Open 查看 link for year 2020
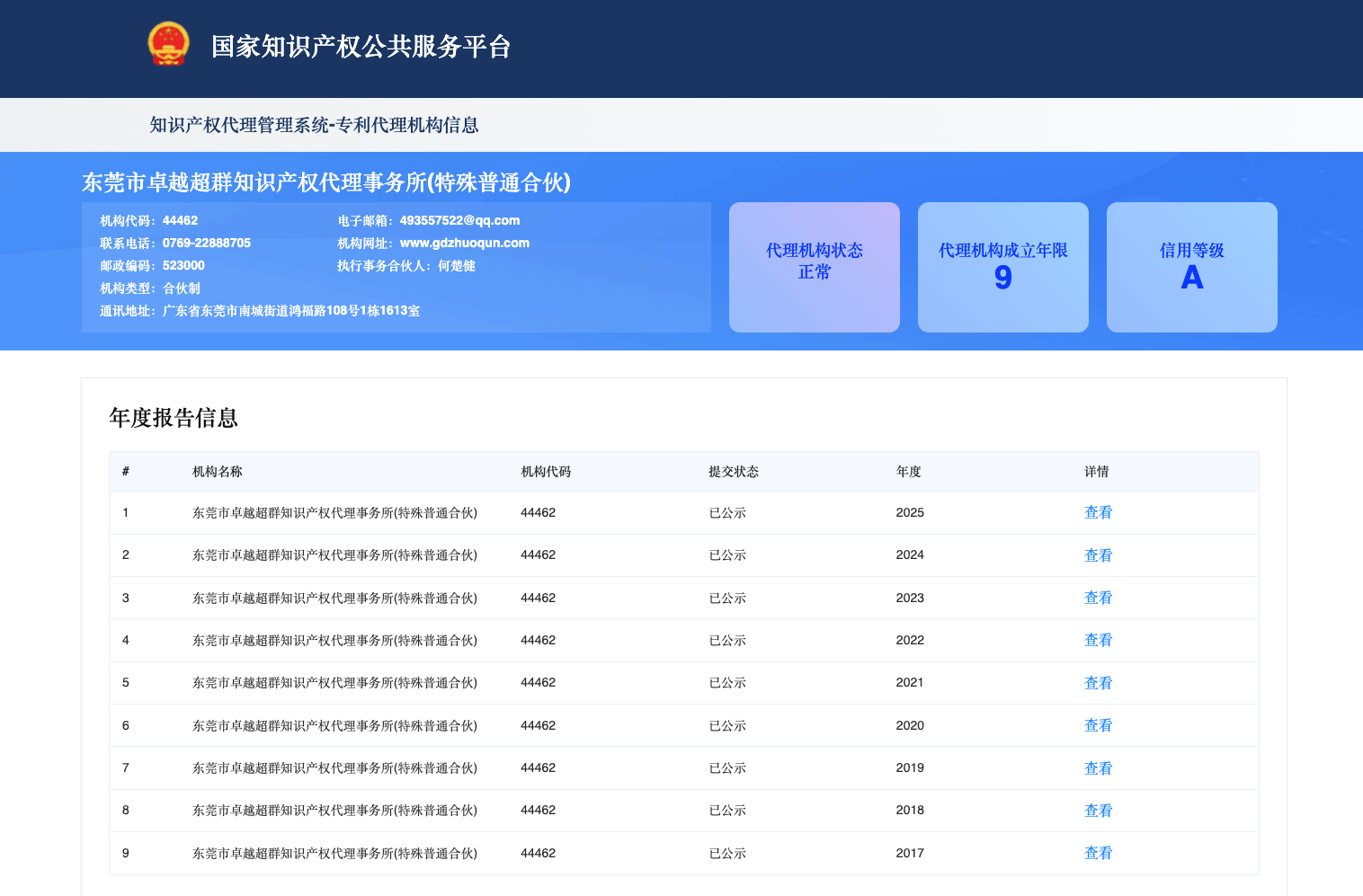 [x=1098, y=725]
